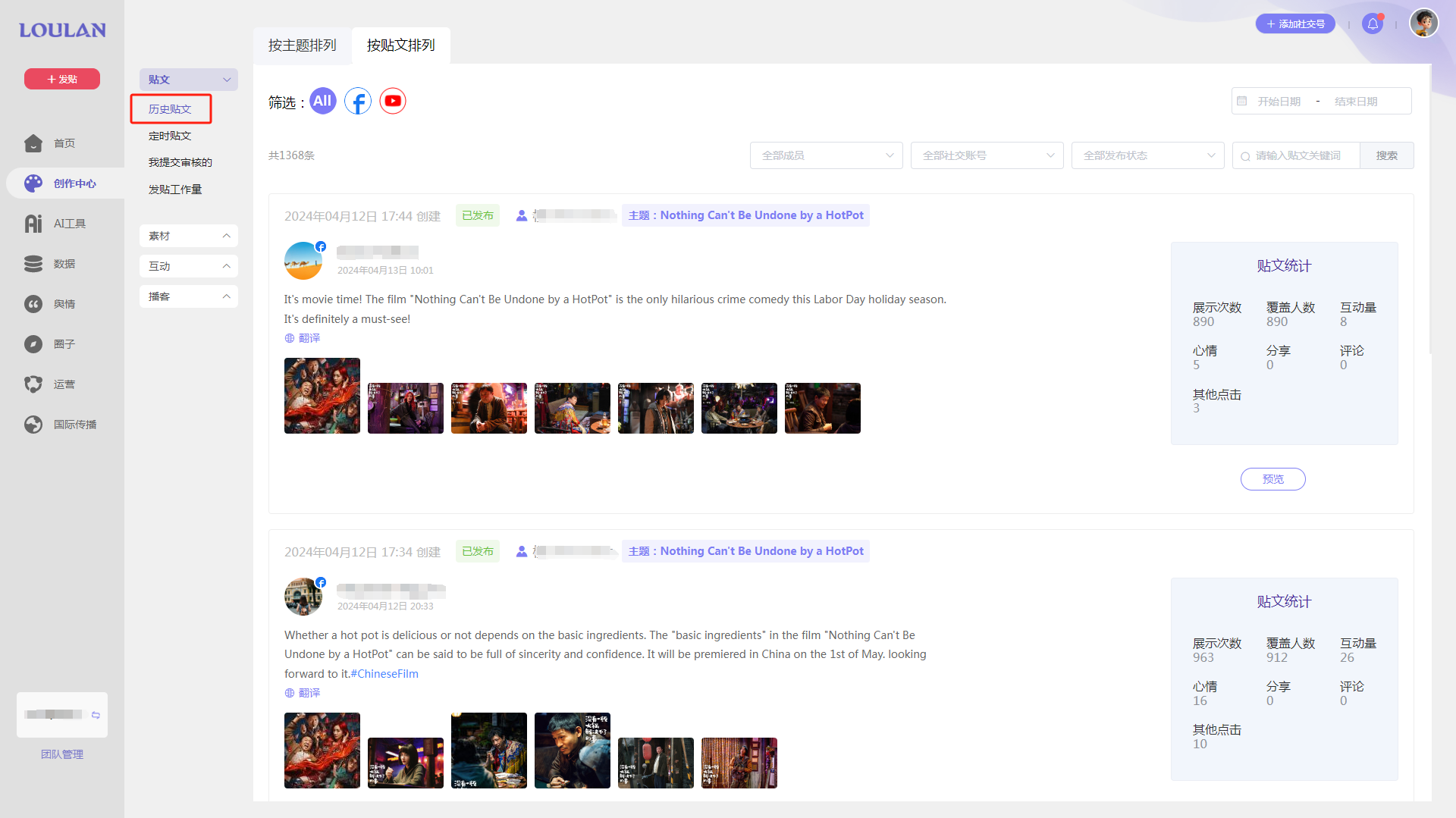Click the 开始日期 date field
Screen dimensions: 1456x818
click(x=1279, y=102)
